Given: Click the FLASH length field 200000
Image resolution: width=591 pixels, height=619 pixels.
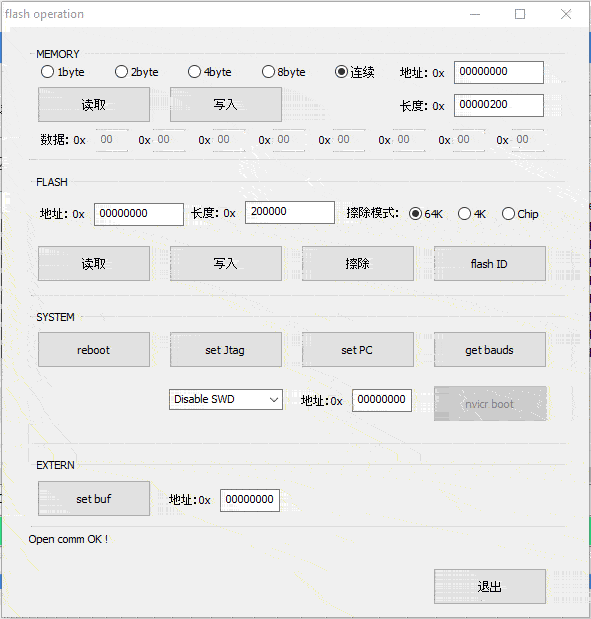Looking at the screenshot, I should coord(290,212).
